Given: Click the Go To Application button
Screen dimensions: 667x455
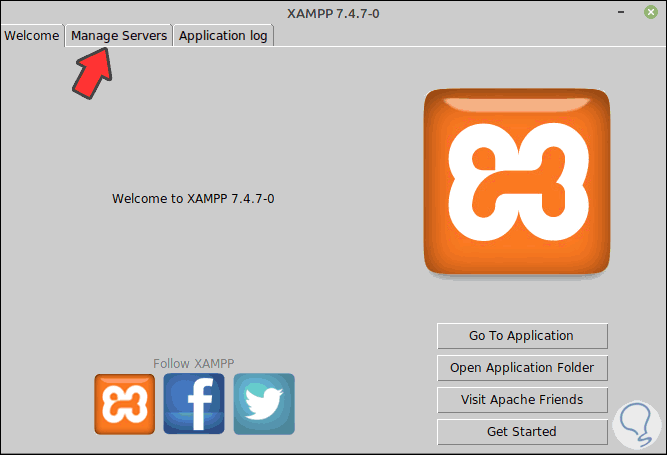Looking at the screenshot, I should pos(522,336).
